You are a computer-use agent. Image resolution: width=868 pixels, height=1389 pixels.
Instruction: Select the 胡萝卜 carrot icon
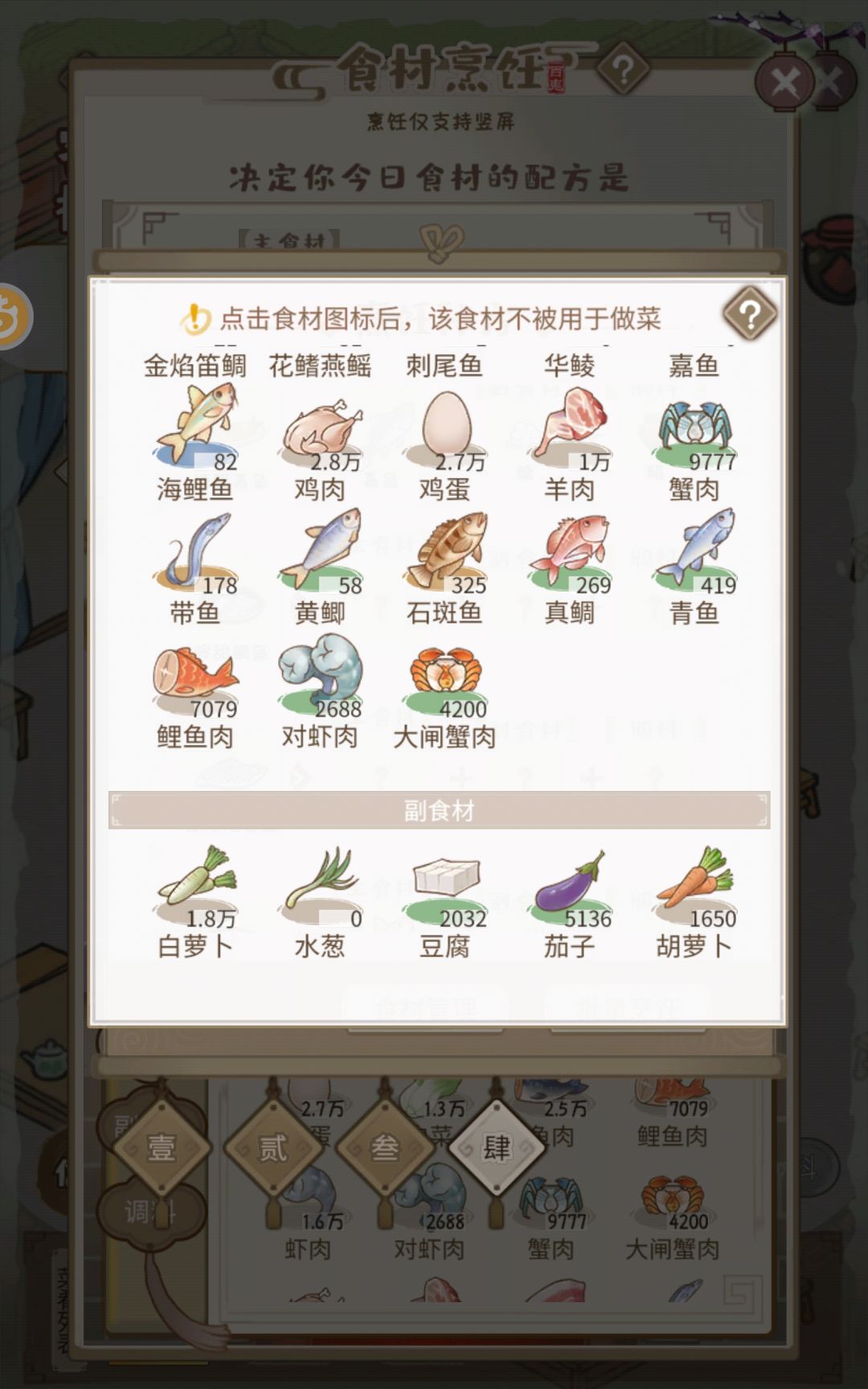pyautogui.click(x=695, y=886)
